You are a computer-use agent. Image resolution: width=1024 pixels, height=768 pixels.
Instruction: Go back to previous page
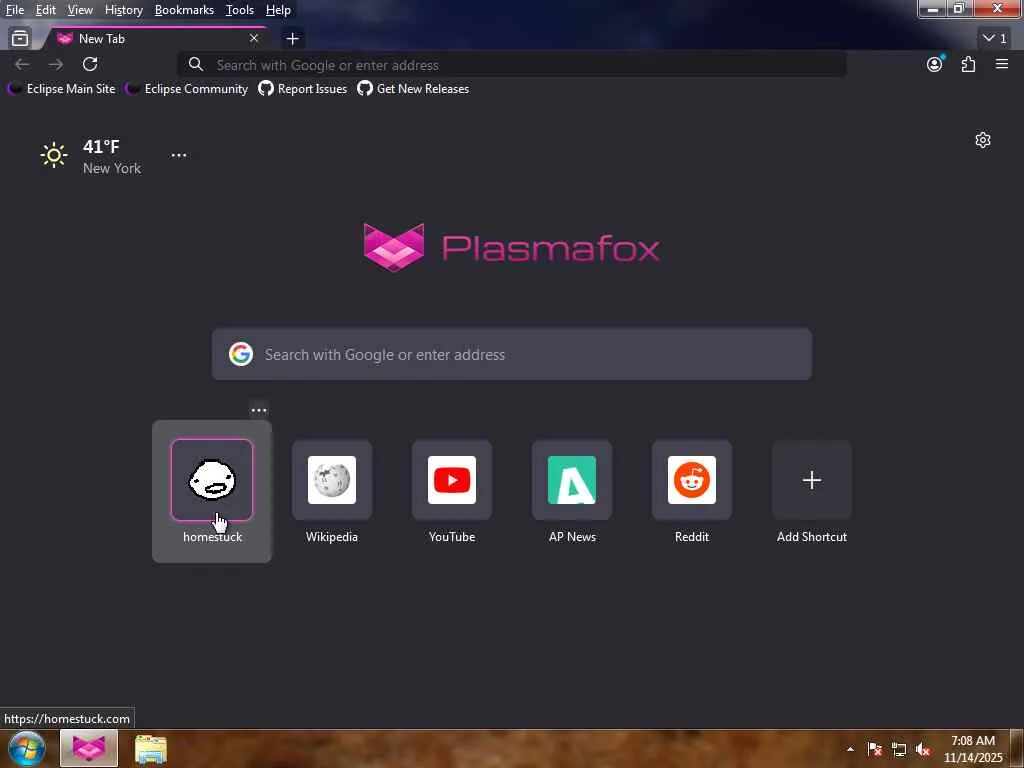22,64
